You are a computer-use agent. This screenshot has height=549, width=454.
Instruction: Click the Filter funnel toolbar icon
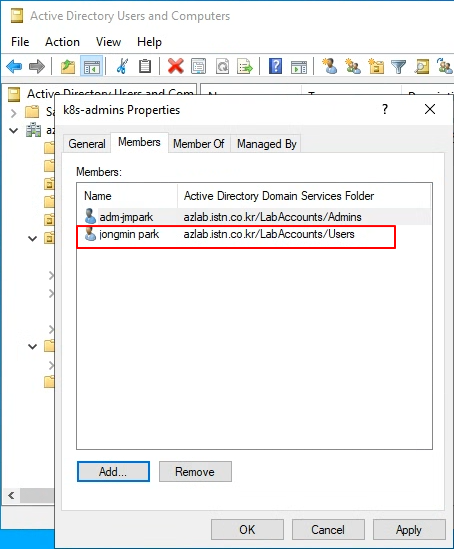398,66
